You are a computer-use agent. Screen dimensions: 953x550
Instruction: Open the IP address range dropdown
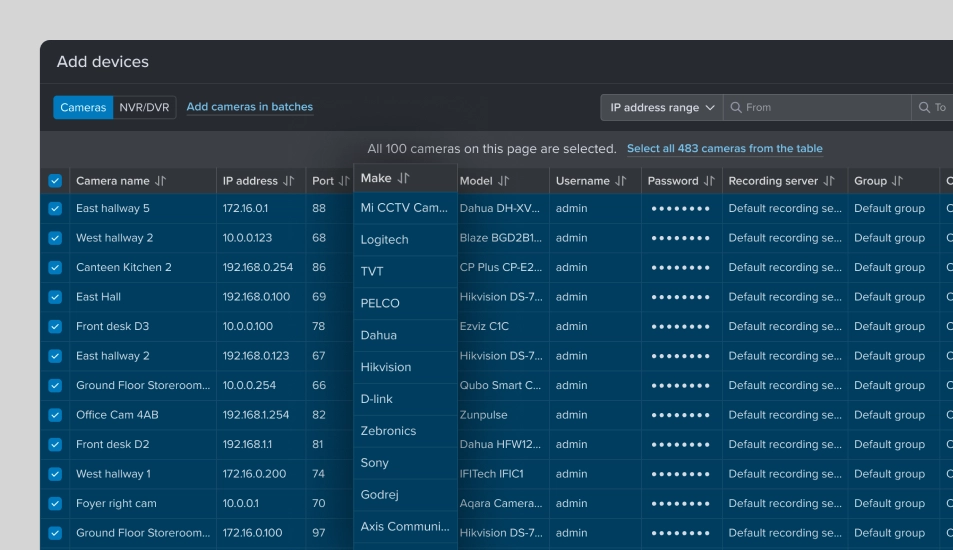click(x=662, y=108)
